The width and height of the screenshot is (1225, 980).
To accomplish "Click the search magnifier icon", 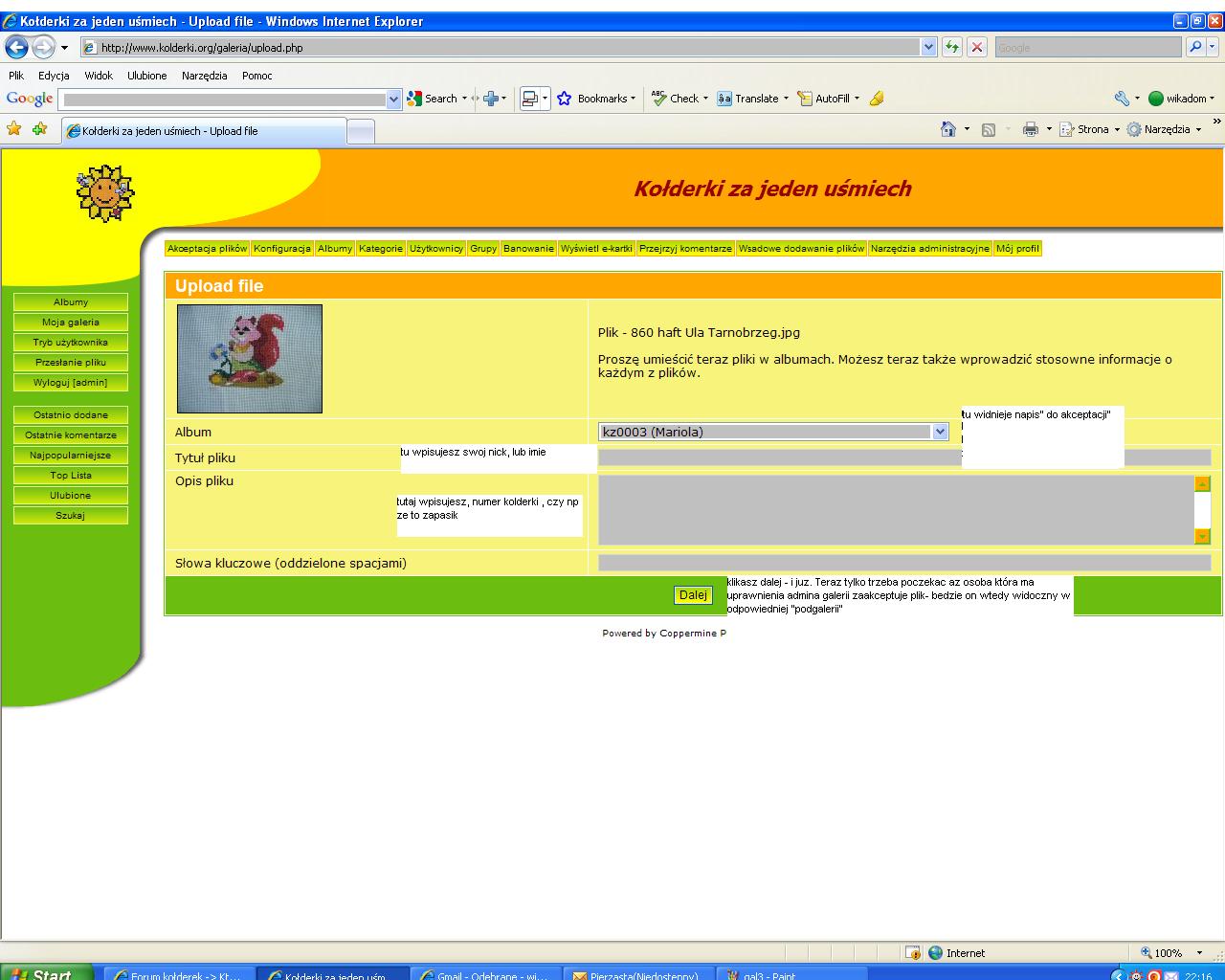I will pyautogui.click(x=1195, y=47).
